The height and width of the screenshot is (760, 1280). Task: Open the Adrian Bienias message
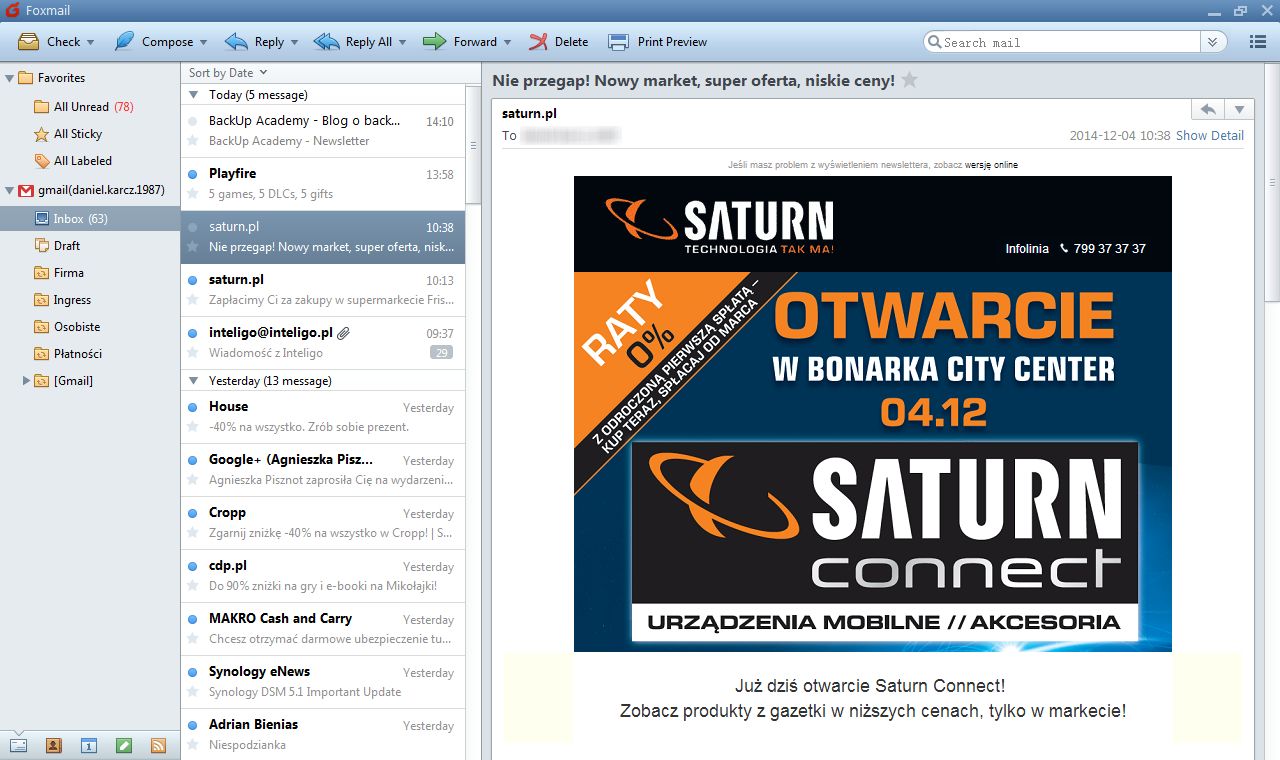click(x=323, y=734)
